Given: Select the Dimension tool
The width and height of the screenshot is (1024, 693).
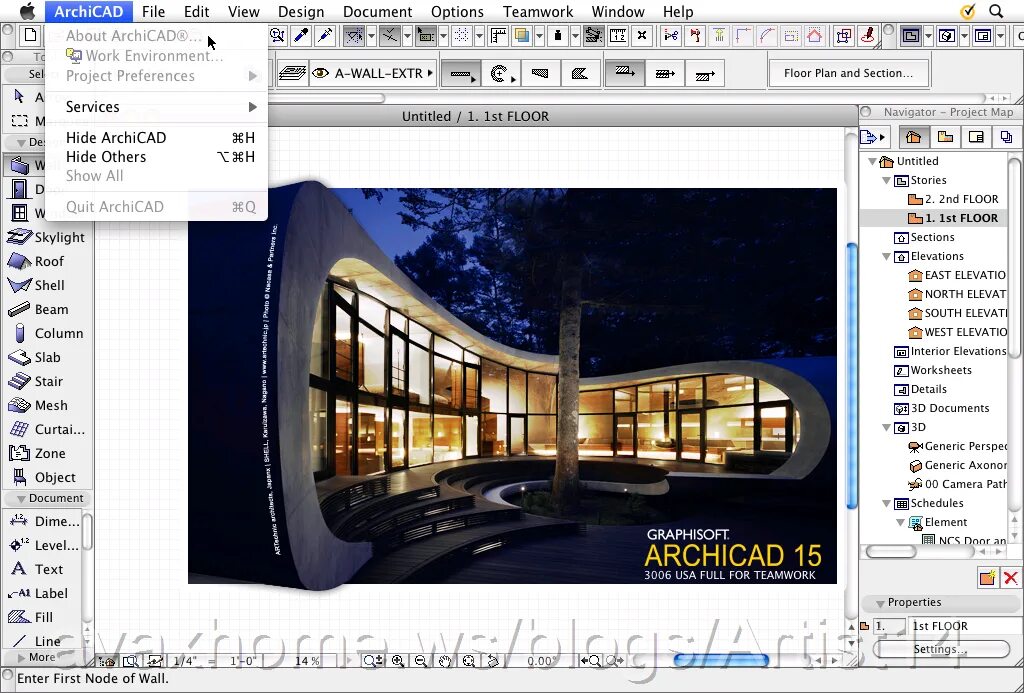Looking at the screenshot, I should pos(44,521).
